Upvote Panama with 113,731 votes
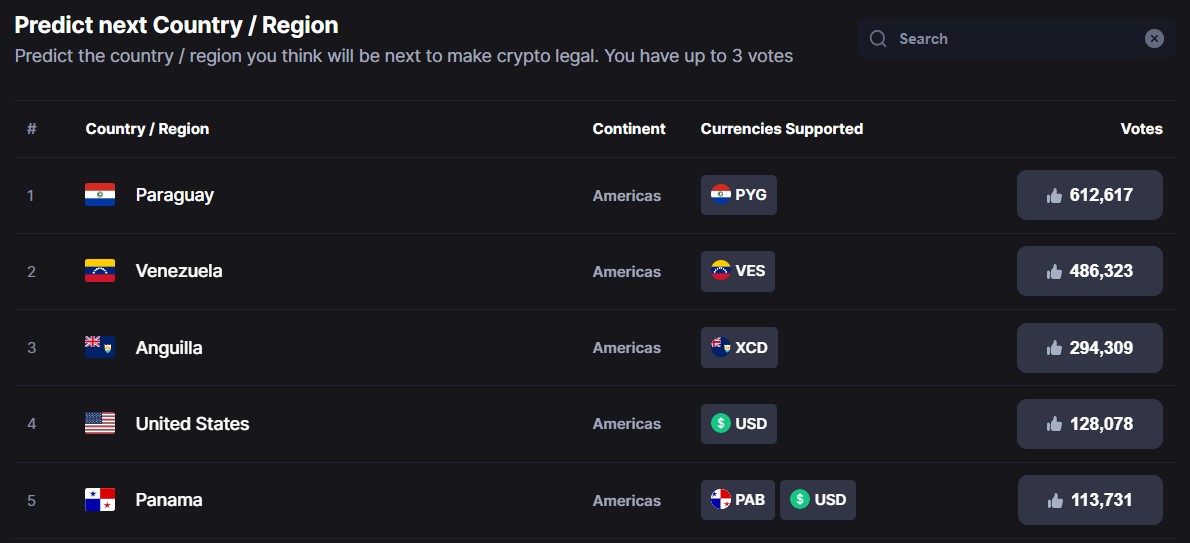 point(1089,500)
